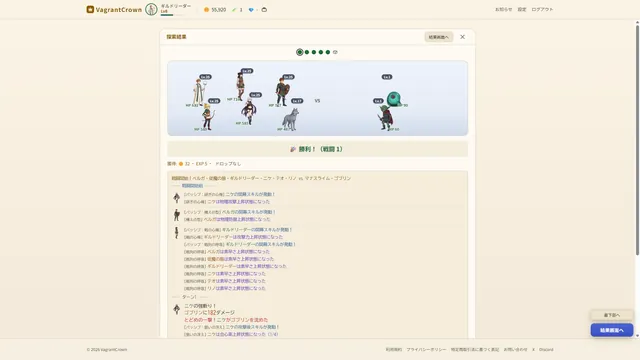This screenshot has height=360, width=640.
Task: Click ニケ's avatar beside her passive skill line
Action: 176,198
